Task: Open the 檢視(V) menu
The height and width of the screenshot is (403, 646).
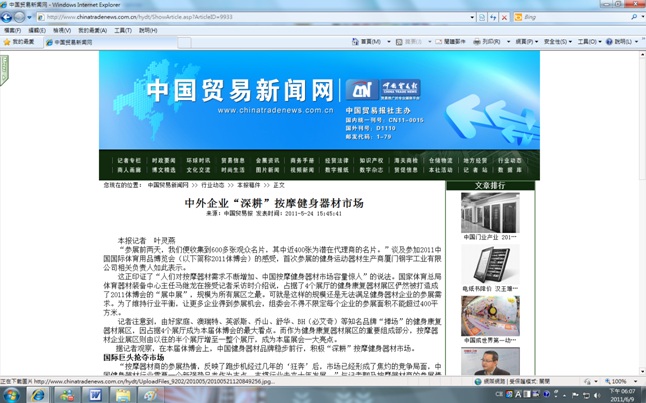Action: (62, 30)
